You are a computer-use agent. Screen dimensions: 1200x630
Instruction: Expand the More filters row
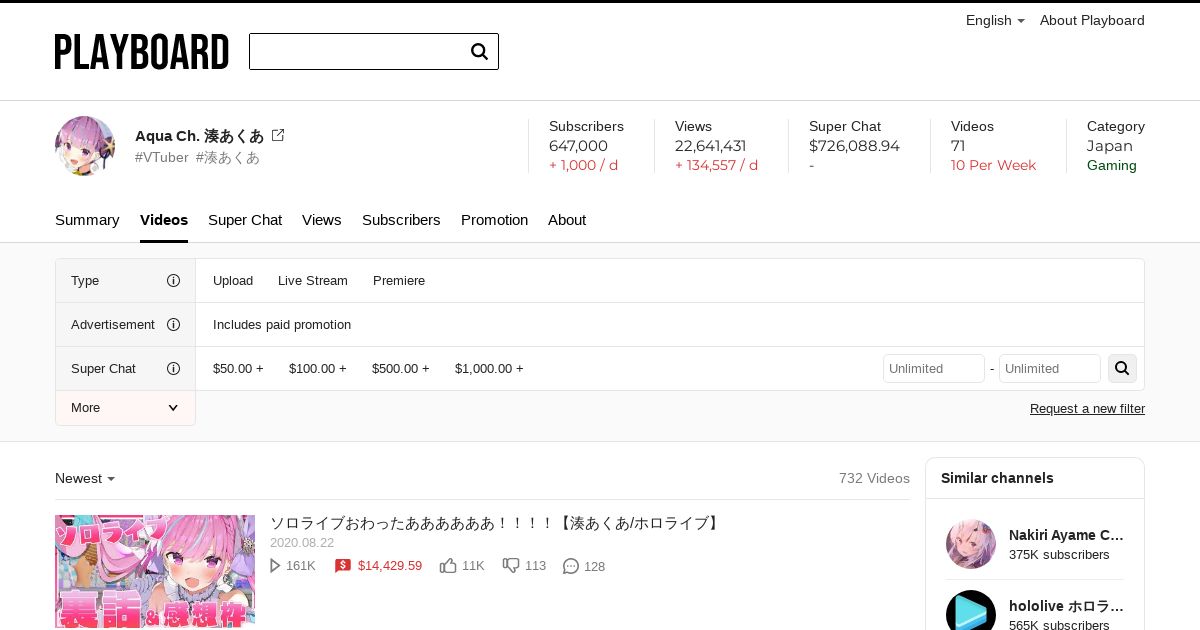pyautogui.click(x=125, y=408)
